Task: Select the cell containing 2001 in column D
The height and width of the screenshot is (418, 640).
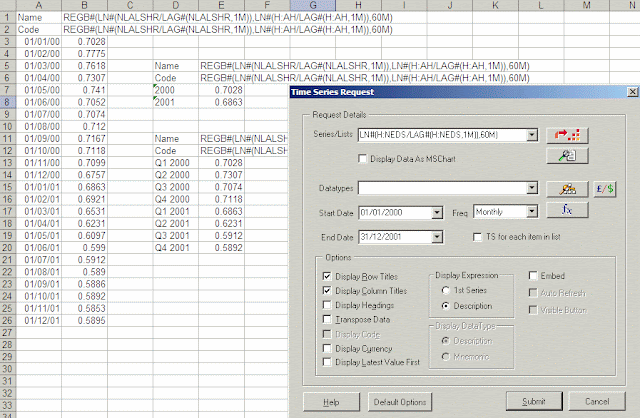Action: click(176, 102)
